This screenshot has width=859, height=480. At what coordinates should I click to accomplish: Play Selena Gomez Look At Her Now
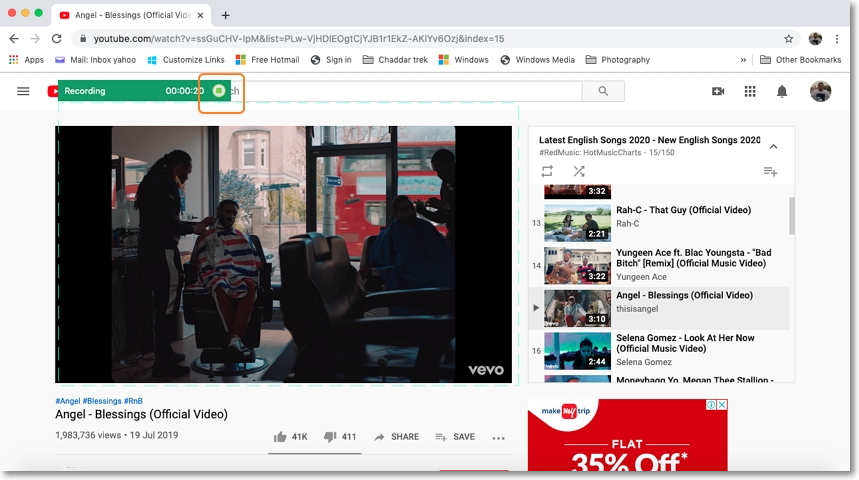685,343
